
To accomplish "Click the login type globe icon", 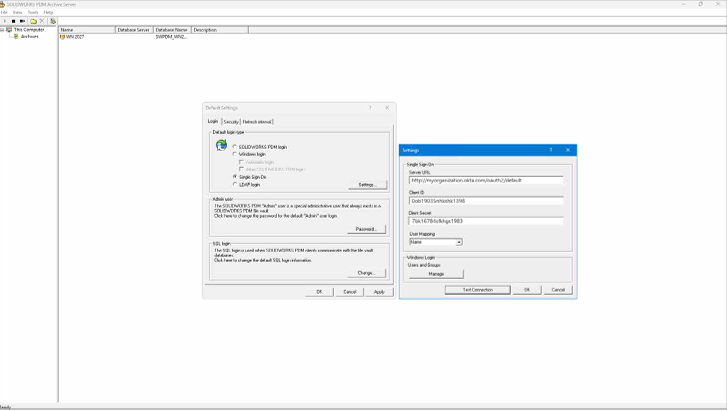I will pos(221,145).
